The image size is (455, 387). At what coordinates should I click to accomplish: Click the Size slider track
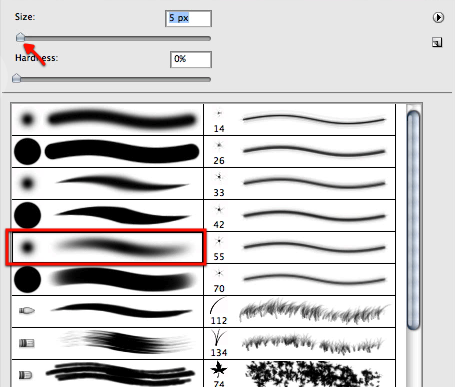pyautogui.click(x=113, y=38)
